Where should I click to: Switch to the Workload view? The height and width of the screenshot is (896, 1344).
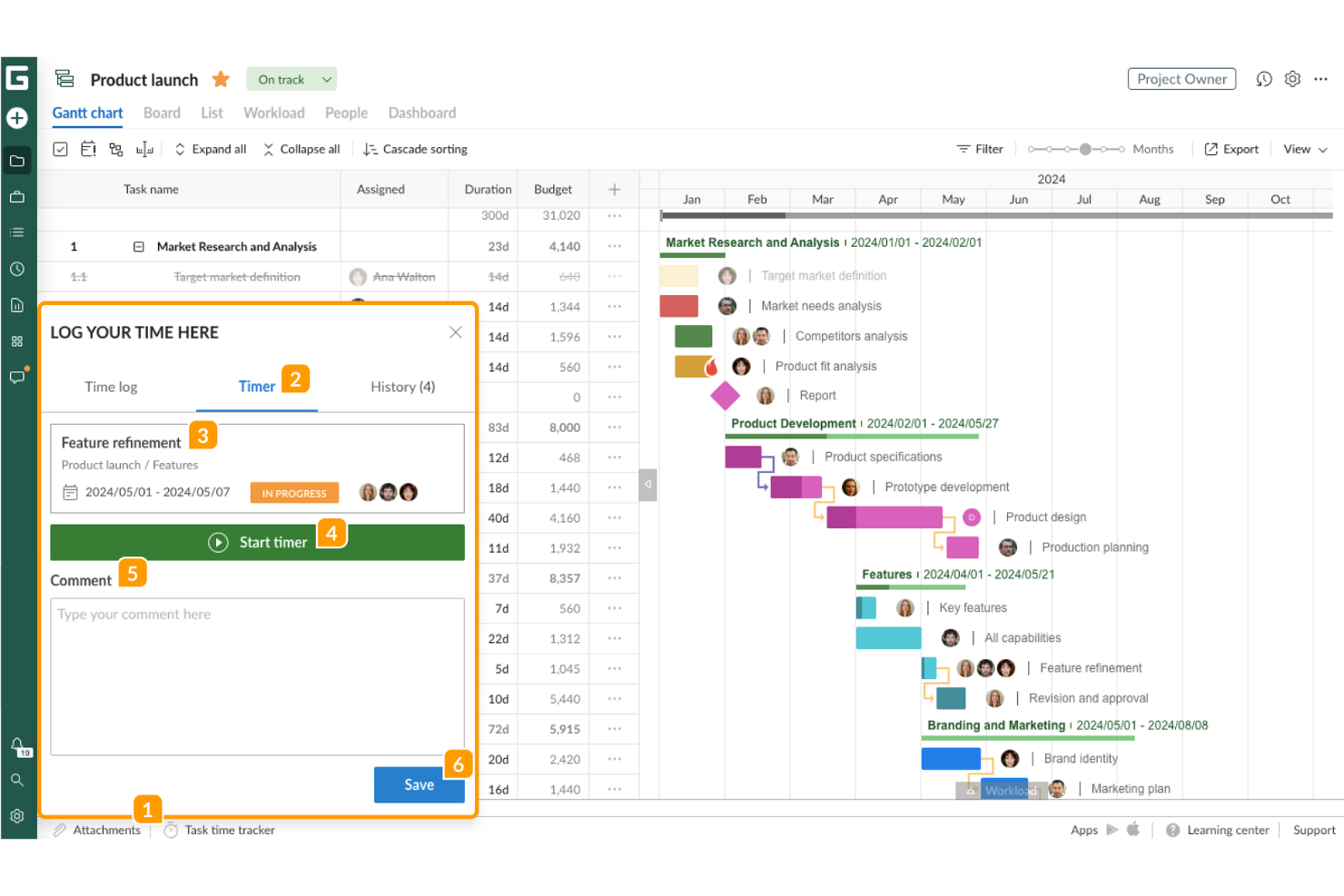point(273,113)
